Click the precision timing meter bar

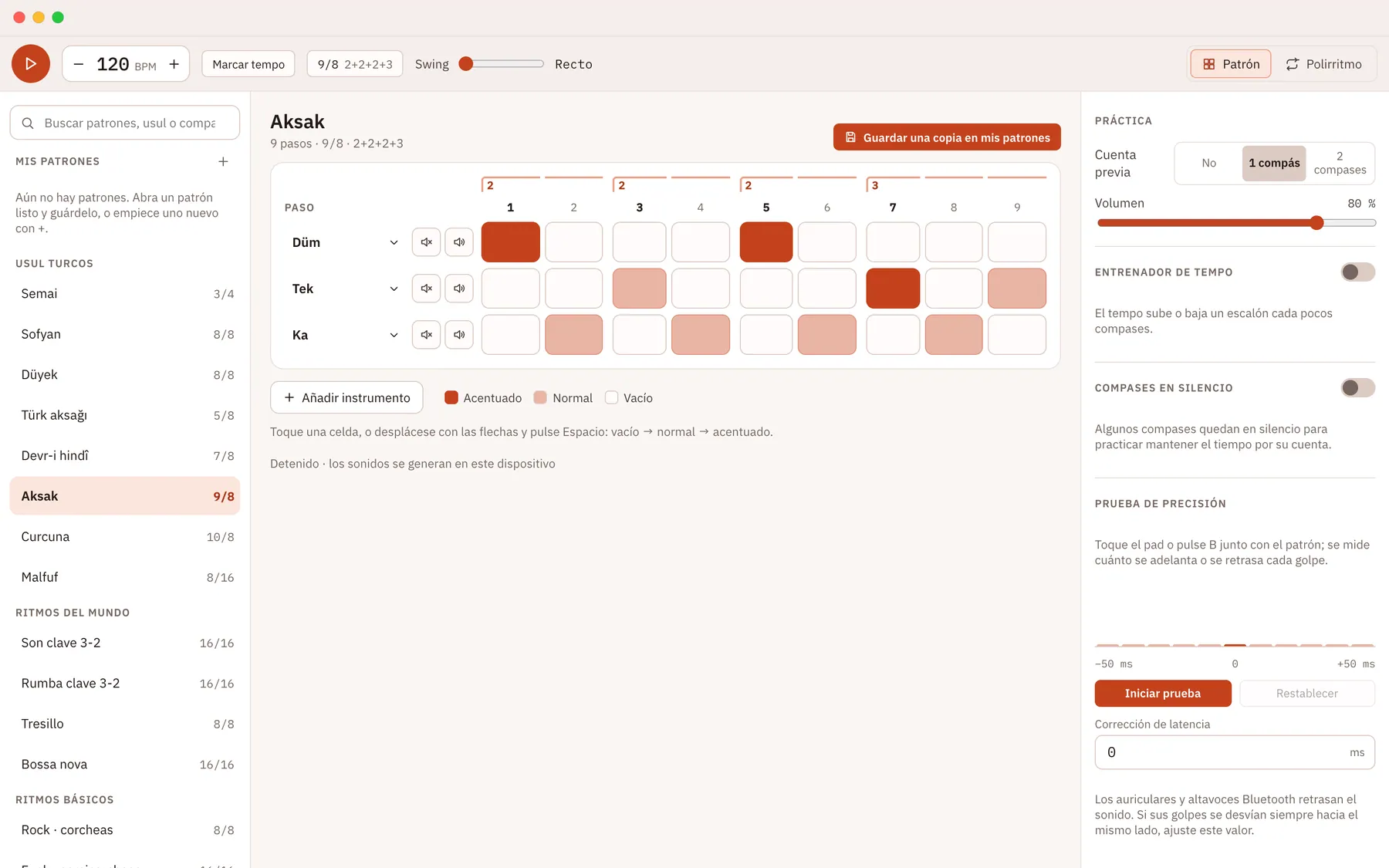click(1235, 645)
